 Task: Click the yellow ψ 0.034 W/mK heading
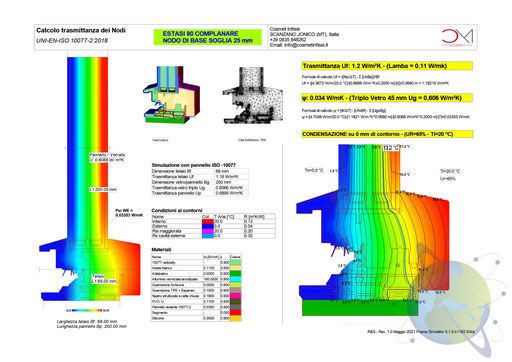pos(387,98)
